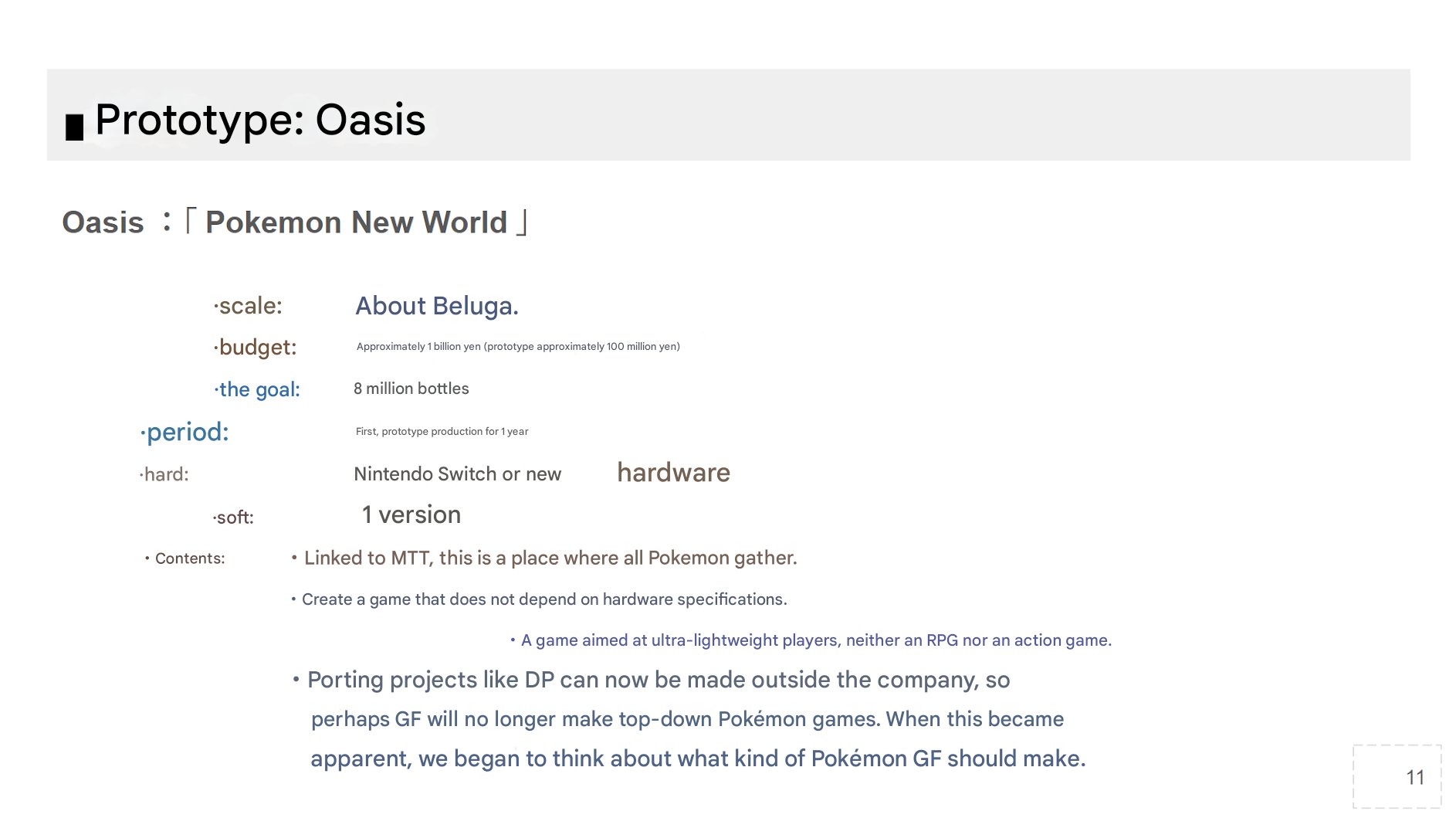
Task: Select the line "perhaps GF will no longer make"
Action: (x=687, y=719)
